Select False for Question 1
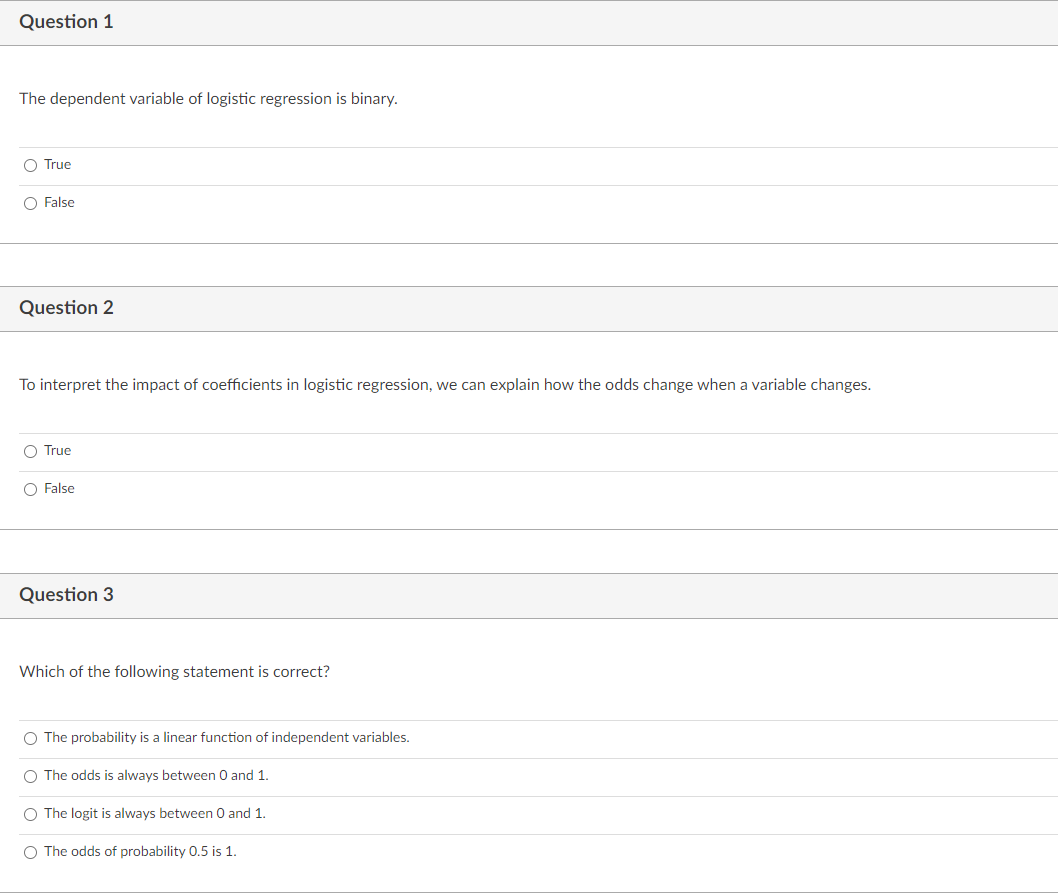 [x=30, y=203]
